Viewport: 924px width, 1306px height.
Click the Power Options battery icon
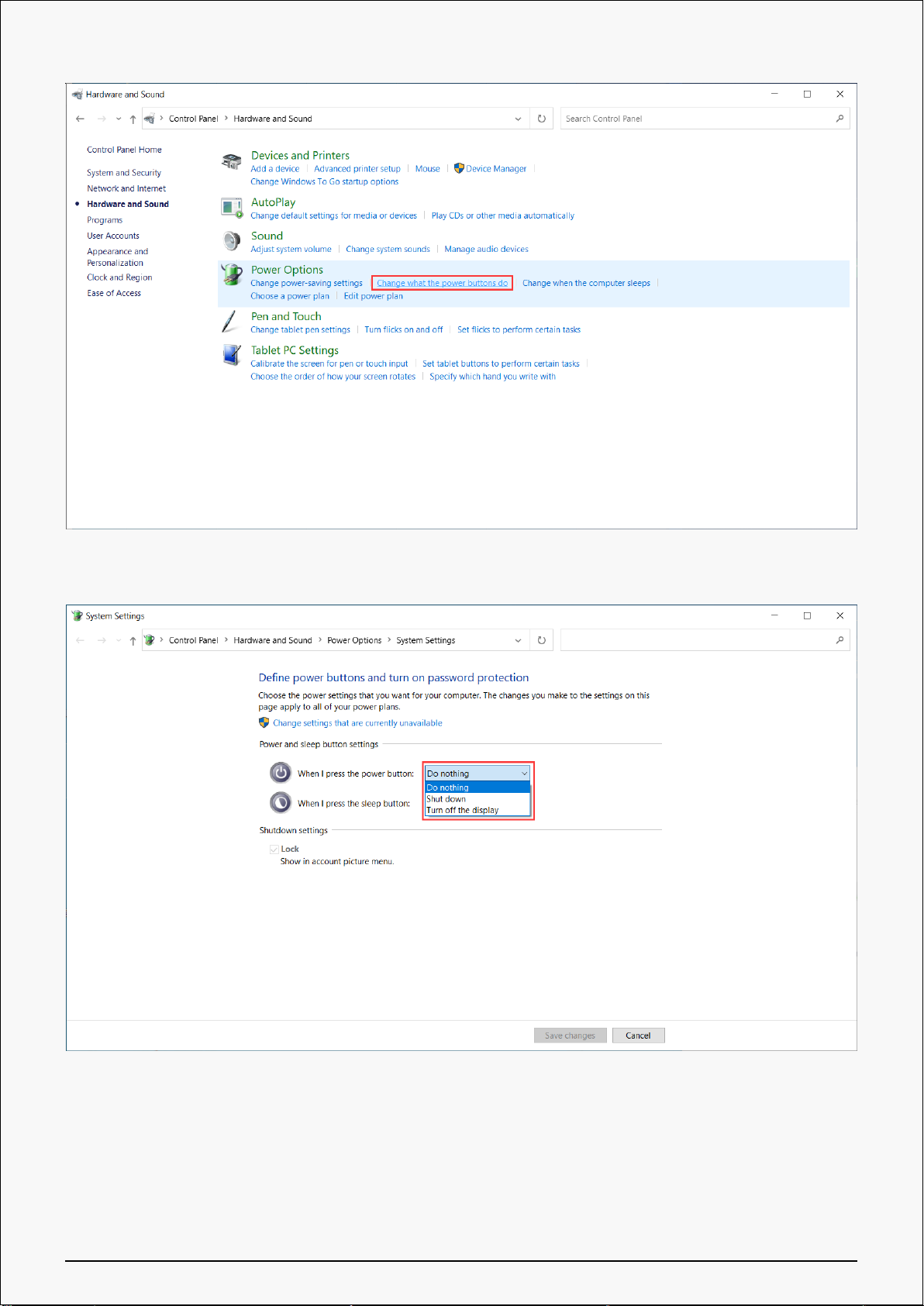pos(231,275)
